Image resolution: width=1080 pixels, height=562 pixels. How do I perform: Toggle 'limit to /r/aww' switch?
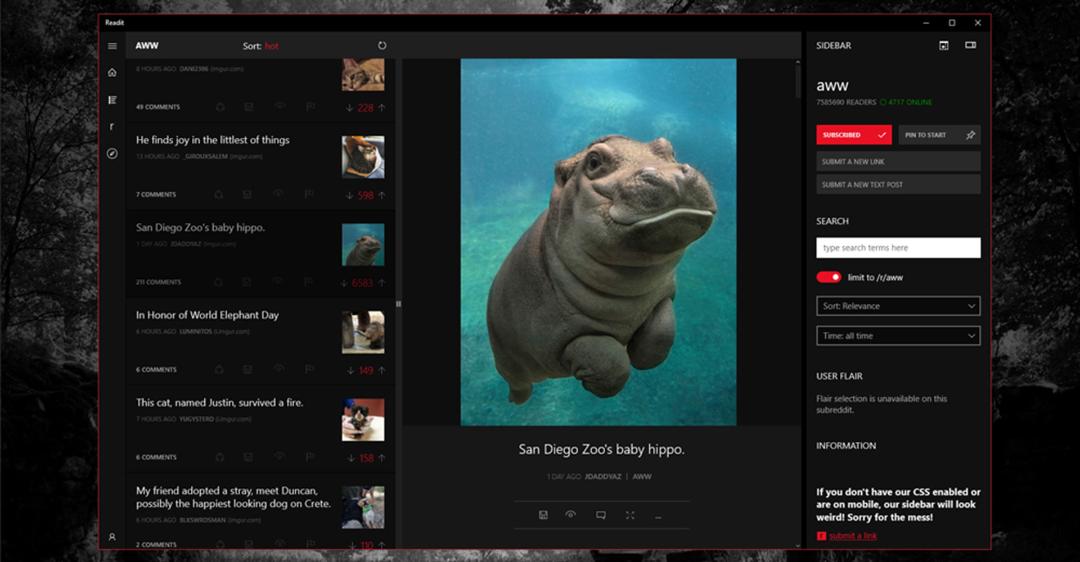coord(829,277)
